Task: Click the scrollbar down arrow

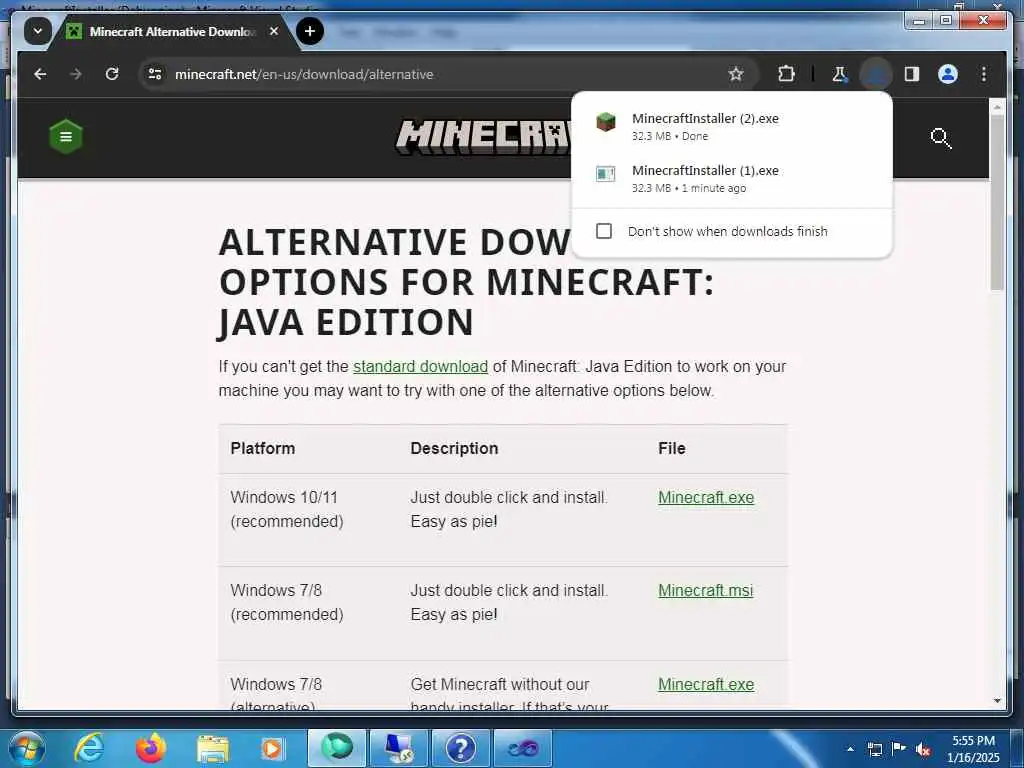Action: pos(997,701)
